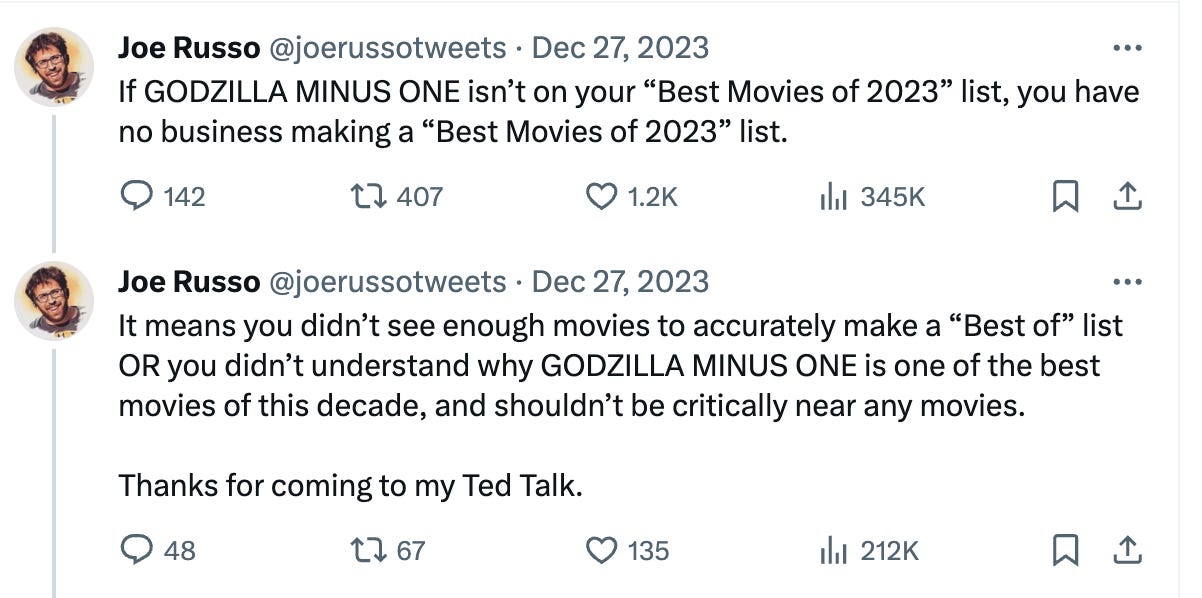Like the tweet with 135 likes
The width and height of the screenshot is (1202, 598).
pos(627,549)
